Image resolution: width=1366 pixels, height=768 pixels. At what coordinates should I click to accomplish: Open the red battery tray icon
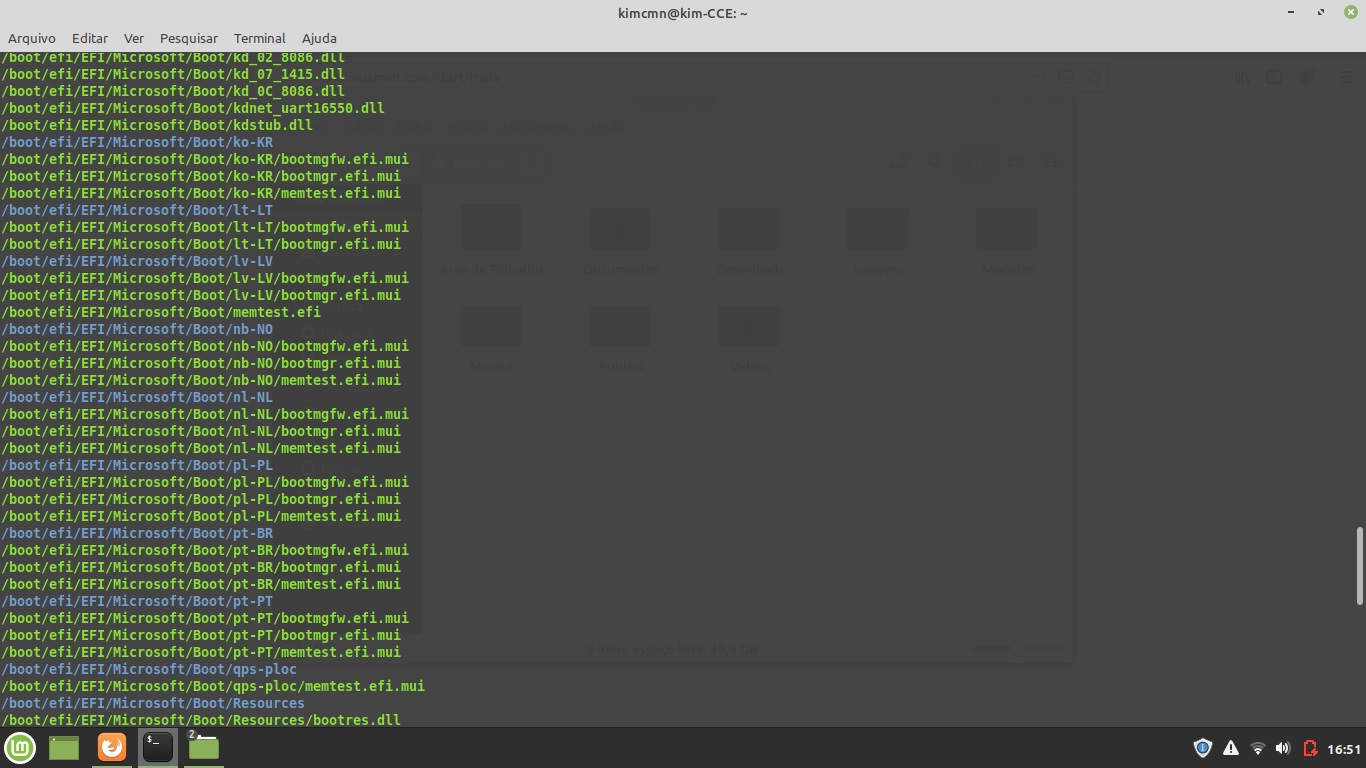click(x=1310, y=748)
